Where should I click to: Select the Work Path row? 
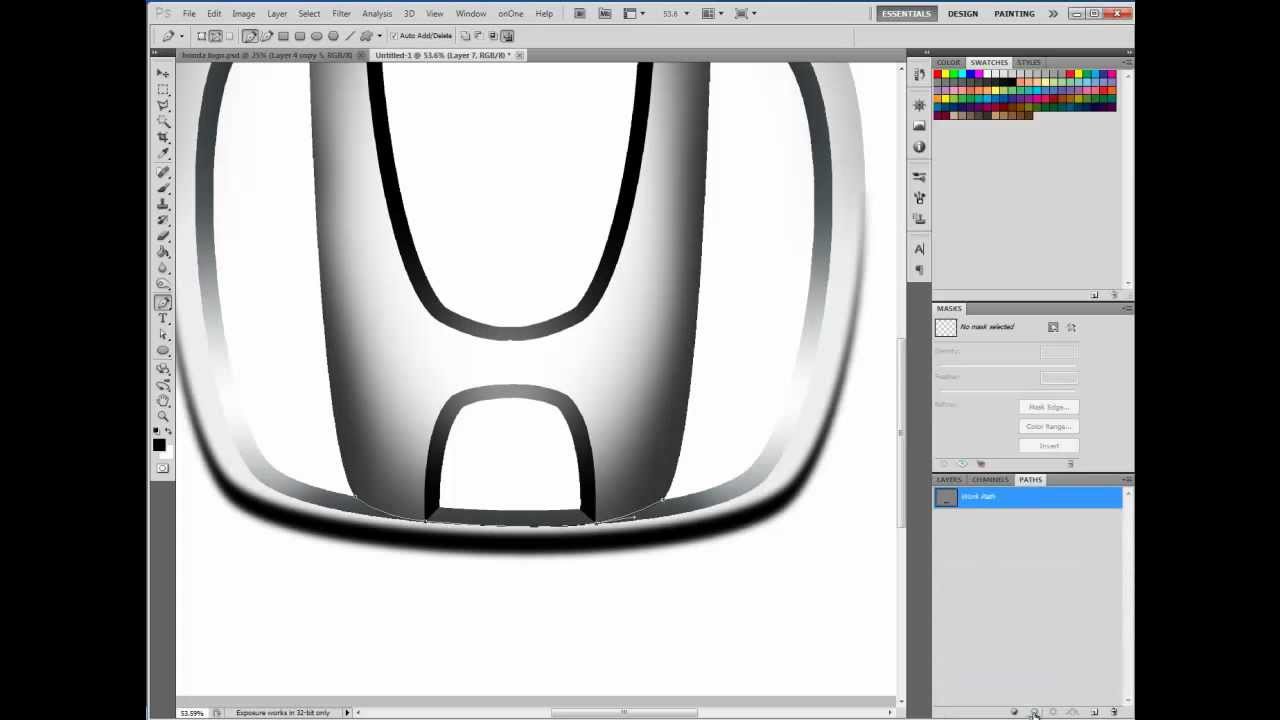1028,497
